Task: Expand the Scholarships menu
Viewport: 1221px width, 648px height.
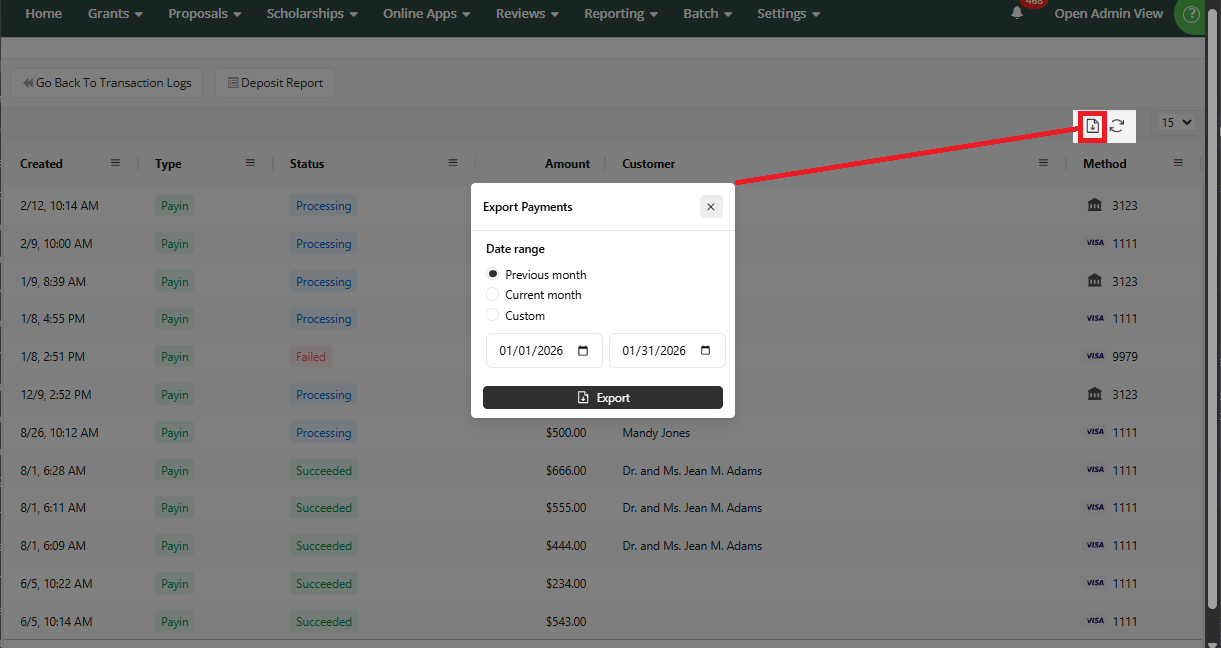Action: 312,14
